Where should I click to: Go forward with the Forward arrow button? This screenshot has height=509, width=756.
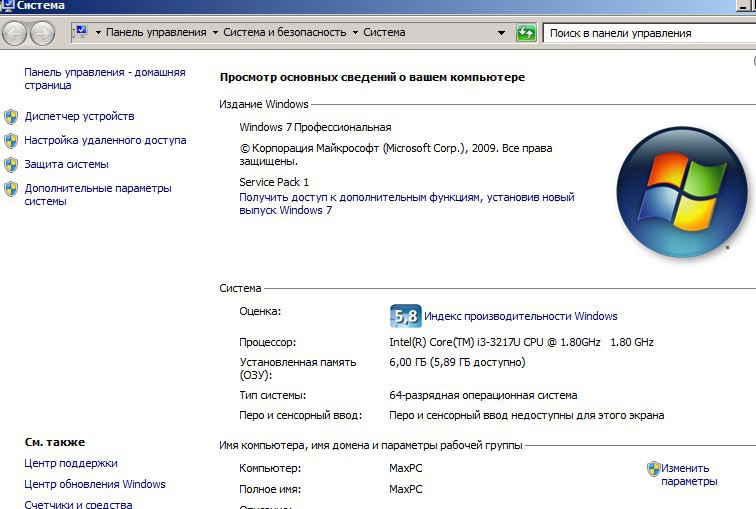pos(42,33)
